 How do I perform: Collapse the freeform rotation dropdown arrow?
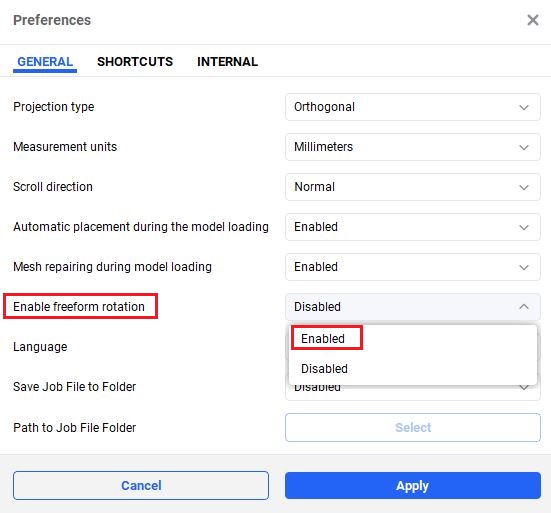tap(524, 307)
